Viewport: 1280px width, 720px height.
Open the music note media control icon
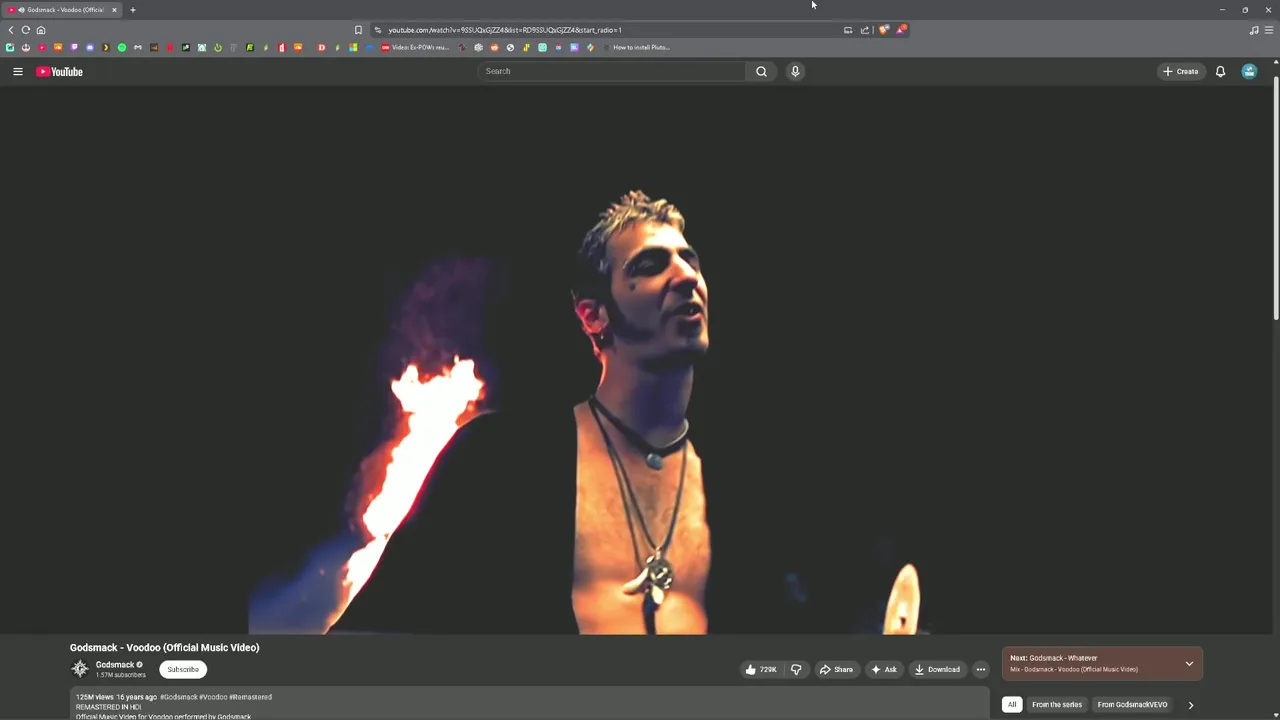click(x=1254, y=30)
